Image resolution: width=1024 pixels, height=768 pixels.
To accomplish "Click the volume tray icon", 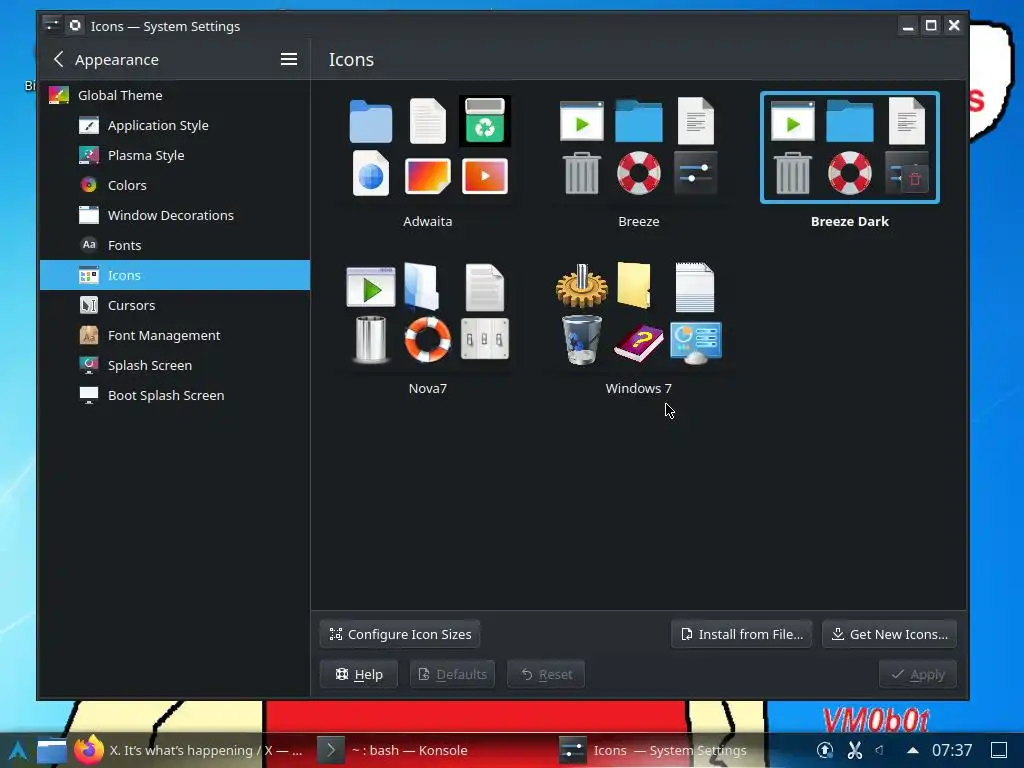I will pos(880,750).
